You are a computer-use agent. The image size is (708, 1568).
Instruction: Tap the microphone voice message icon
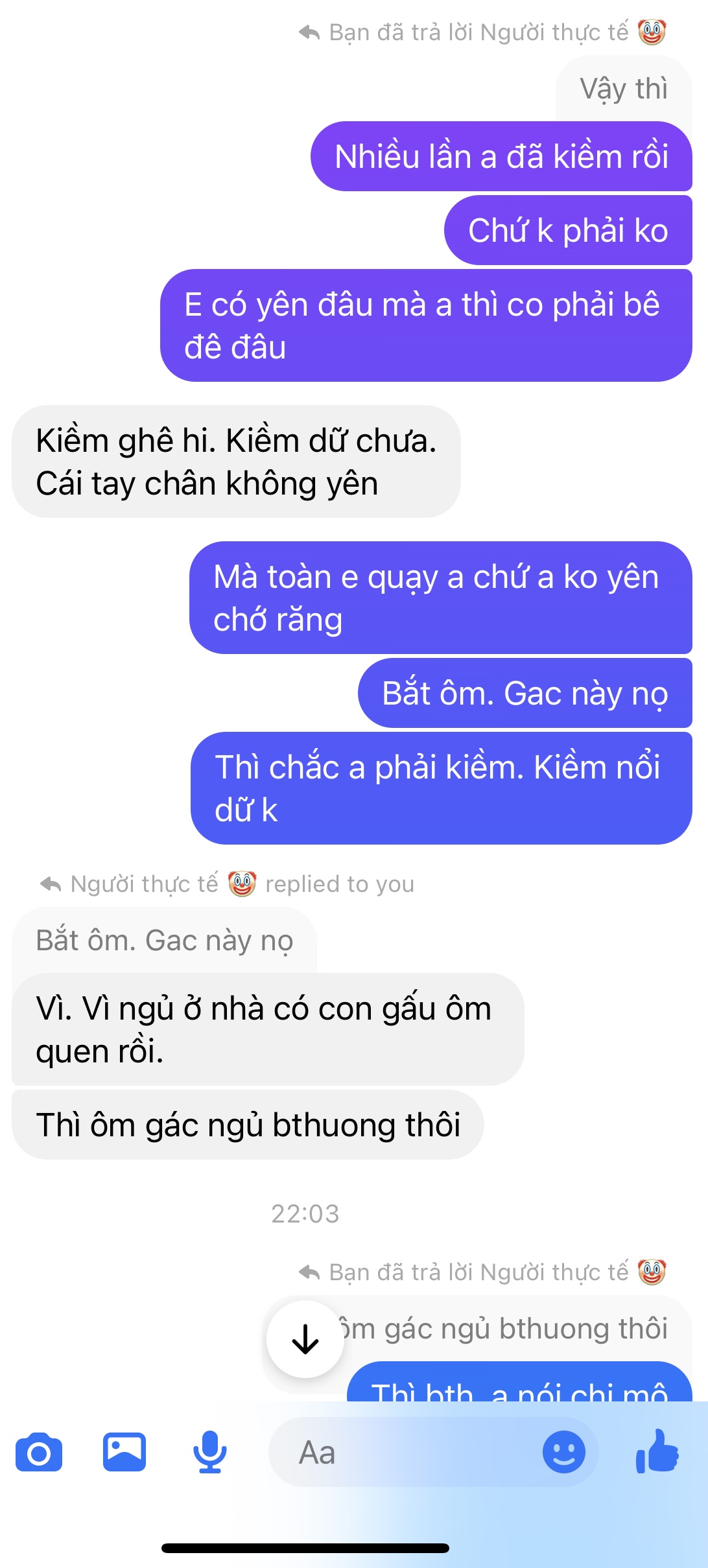tap(210, 1452)
